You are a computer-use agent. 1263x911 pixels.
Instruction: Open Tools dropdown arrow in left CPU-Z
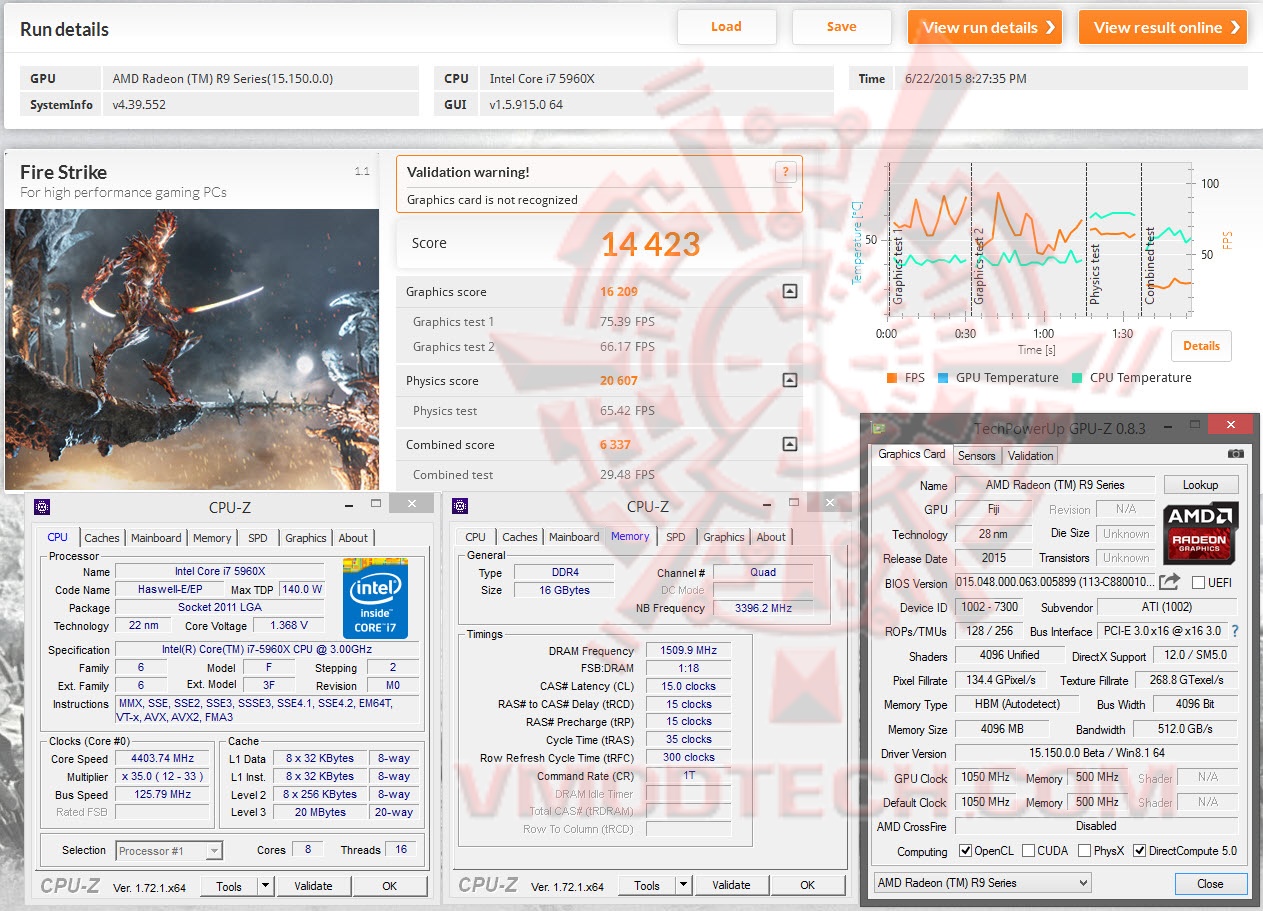click(265, 886)
